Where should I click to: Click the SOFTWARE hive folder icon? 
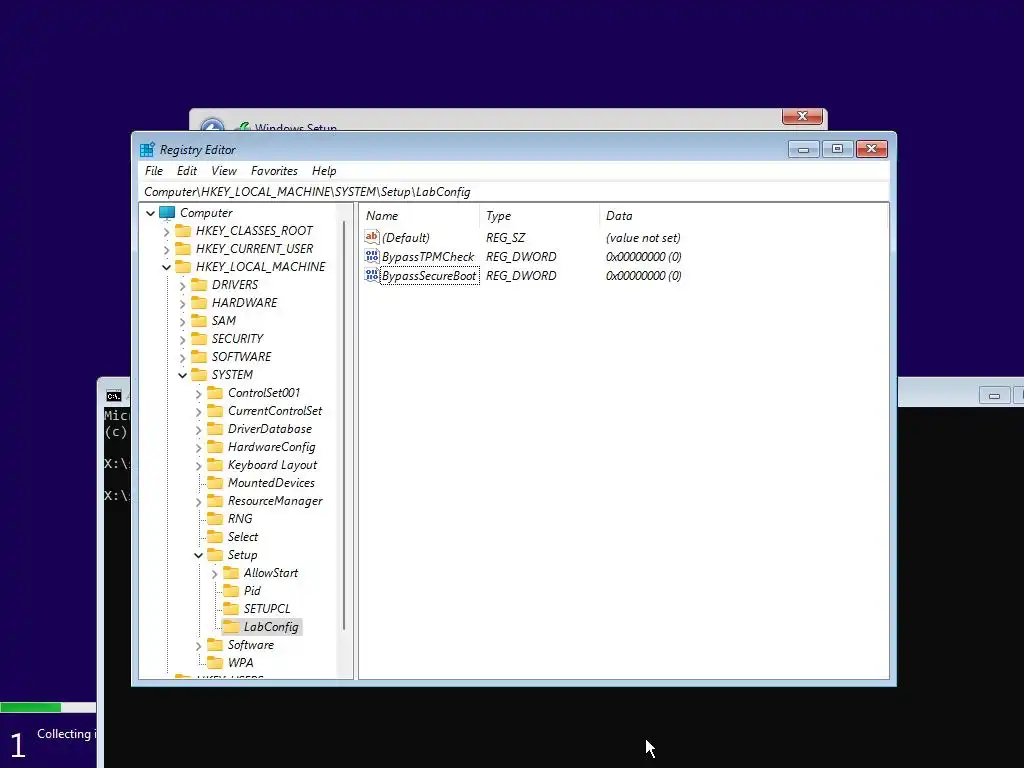click(199, 357)
